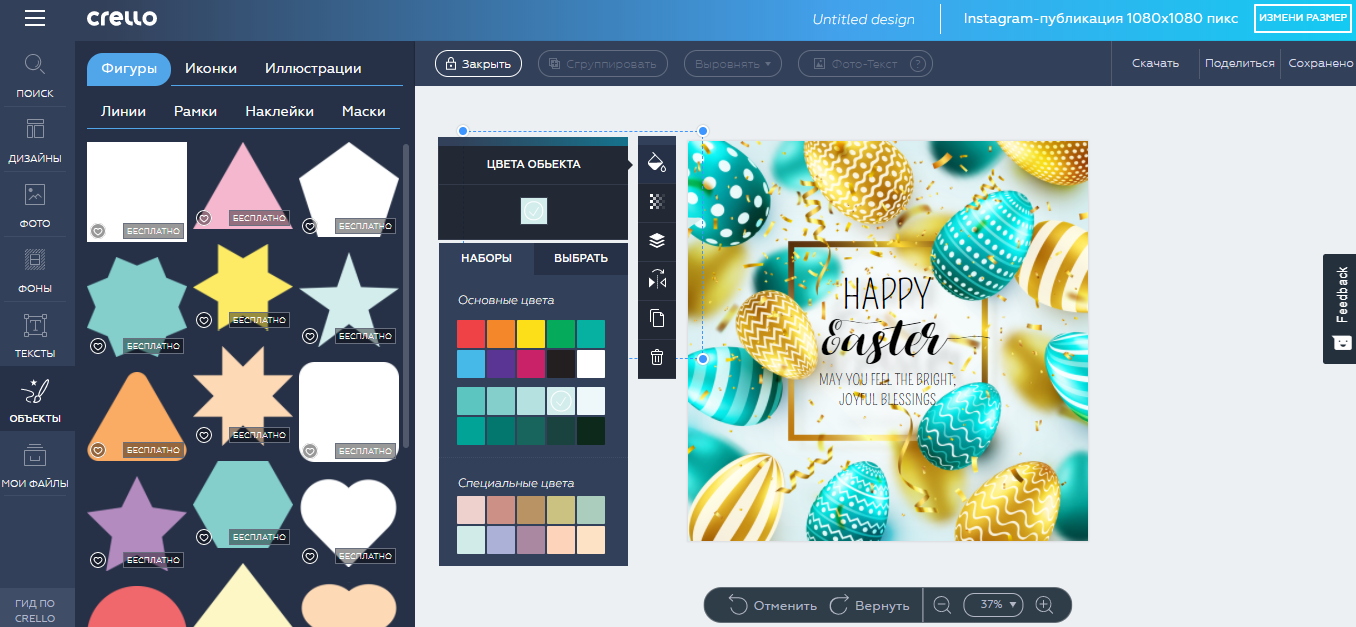Open the Выровнять alignment dropdown

click(x=733, y=64)
